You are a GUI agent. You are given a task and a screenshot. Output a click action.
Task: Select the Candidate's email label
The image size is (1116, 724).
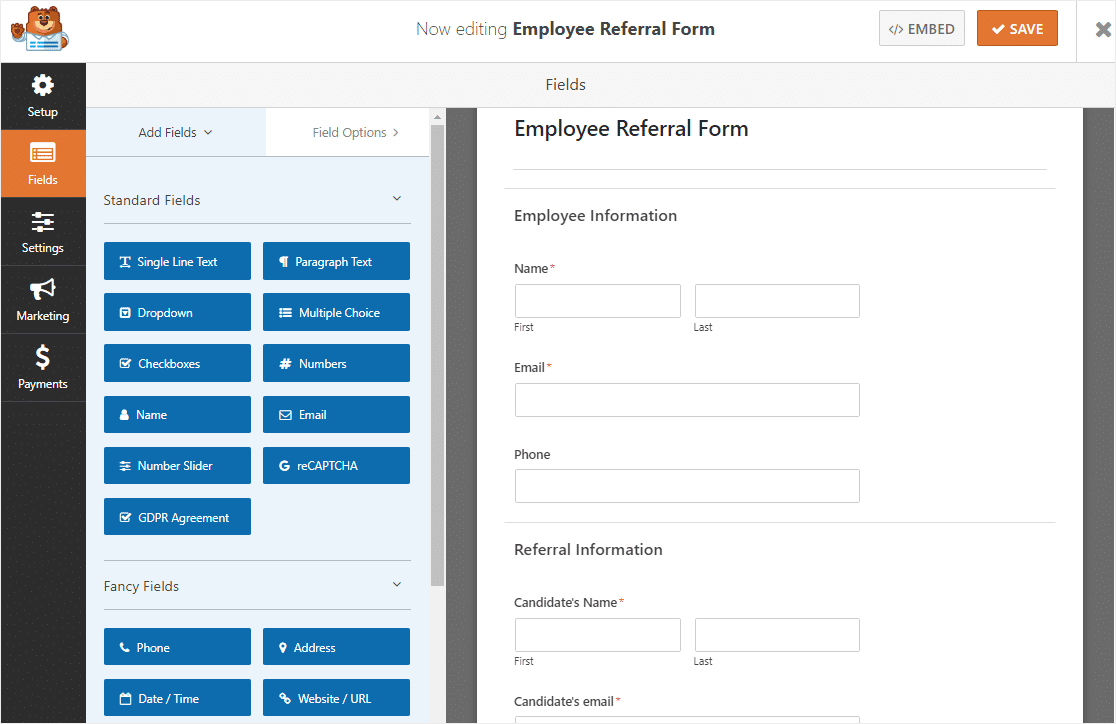(564, 701)
